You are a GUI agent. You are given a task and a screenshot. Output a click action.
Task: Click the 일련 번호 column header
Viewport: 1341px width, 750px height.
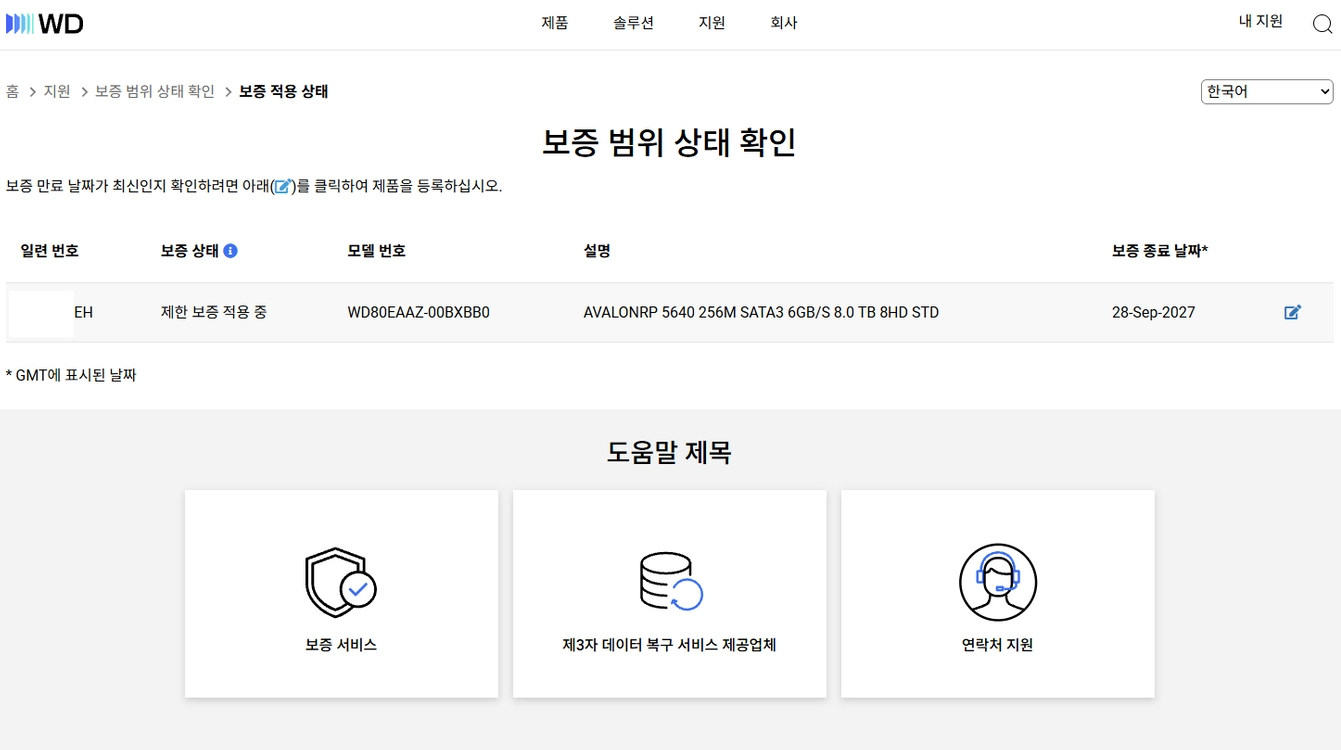tap(49, 251)
